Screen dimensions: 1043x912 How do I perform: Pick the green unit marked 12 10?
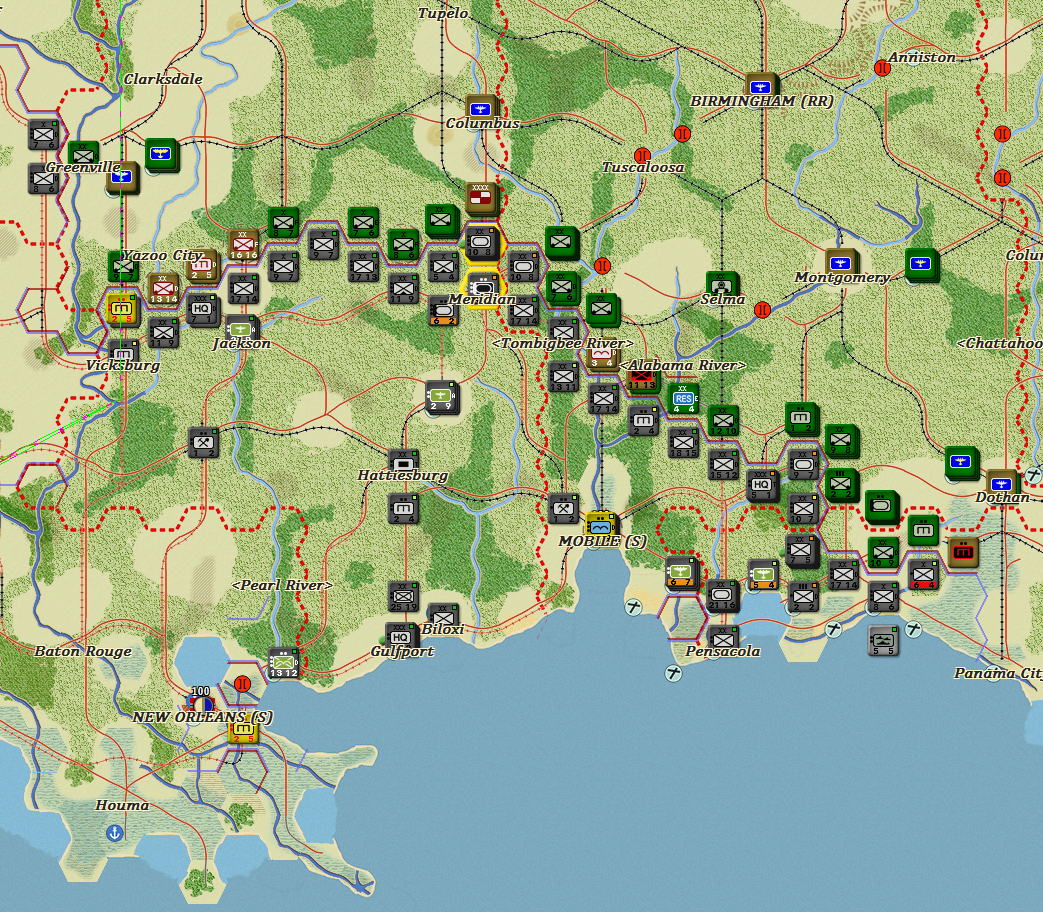tap(722, 420)
